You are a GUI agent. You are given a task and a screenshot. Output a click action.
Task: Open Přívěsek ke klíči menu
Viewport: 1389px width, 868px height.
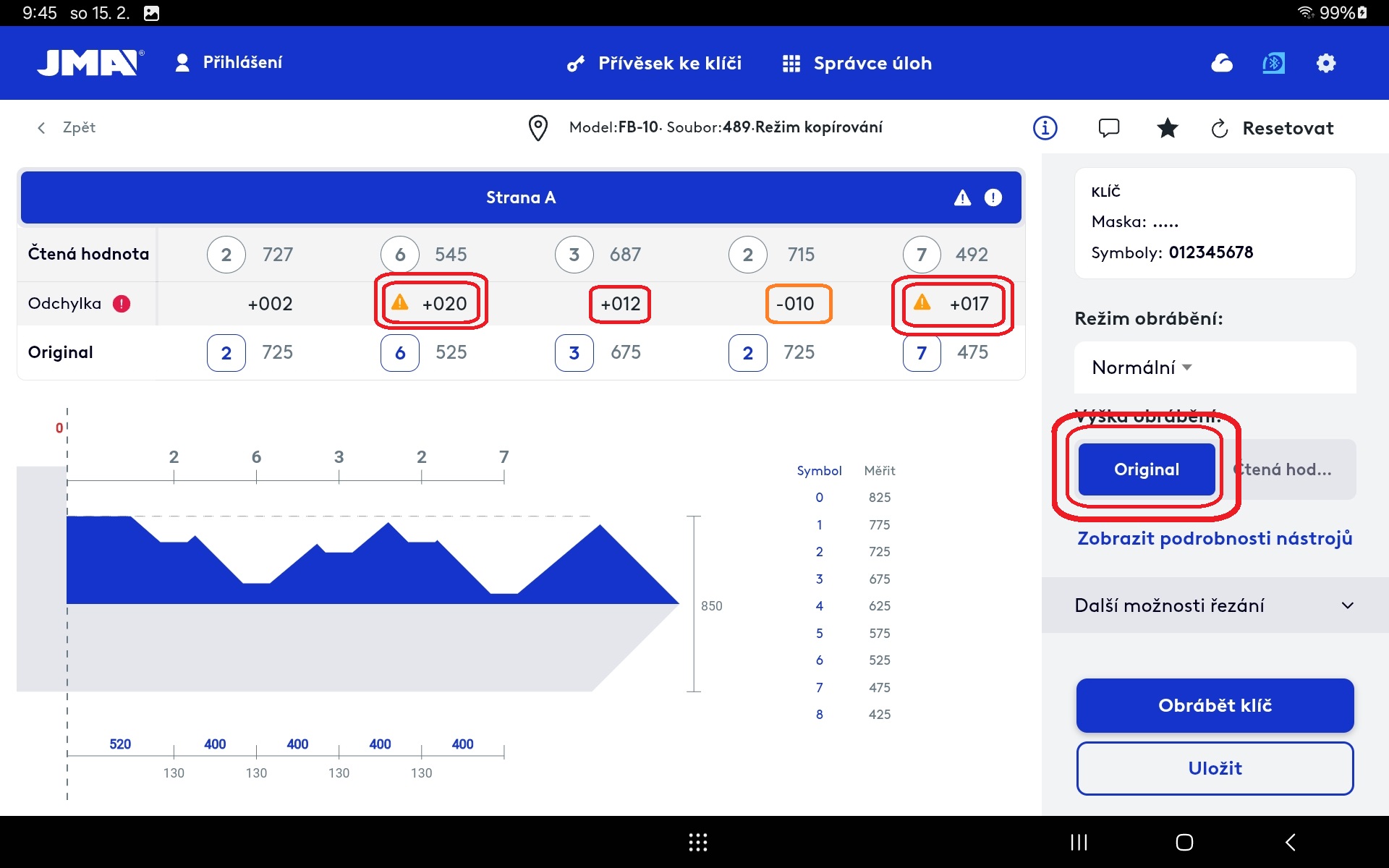click(654, 64)
